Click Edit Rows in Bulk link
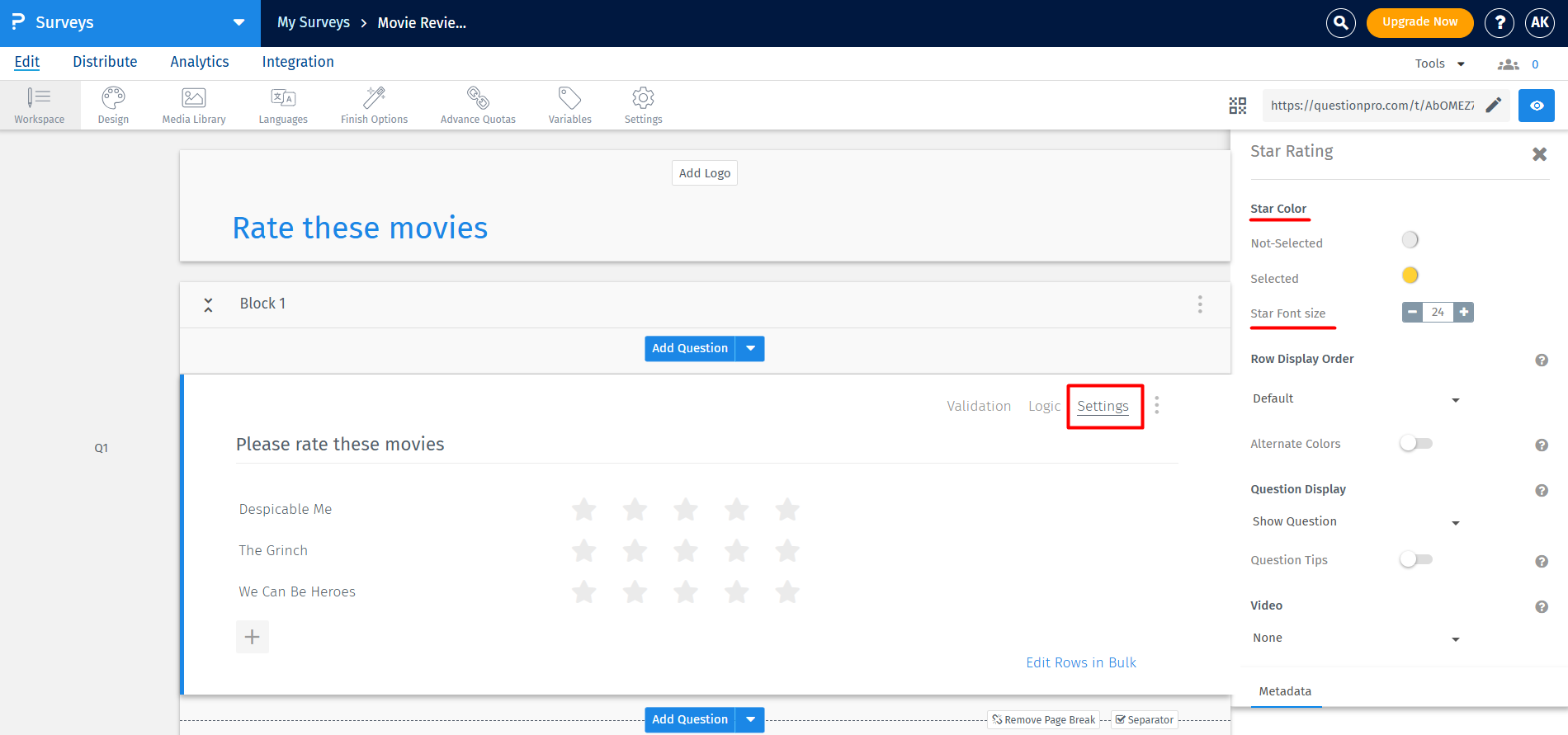This screenshot has width=1568, height=735. point(1080,662)
